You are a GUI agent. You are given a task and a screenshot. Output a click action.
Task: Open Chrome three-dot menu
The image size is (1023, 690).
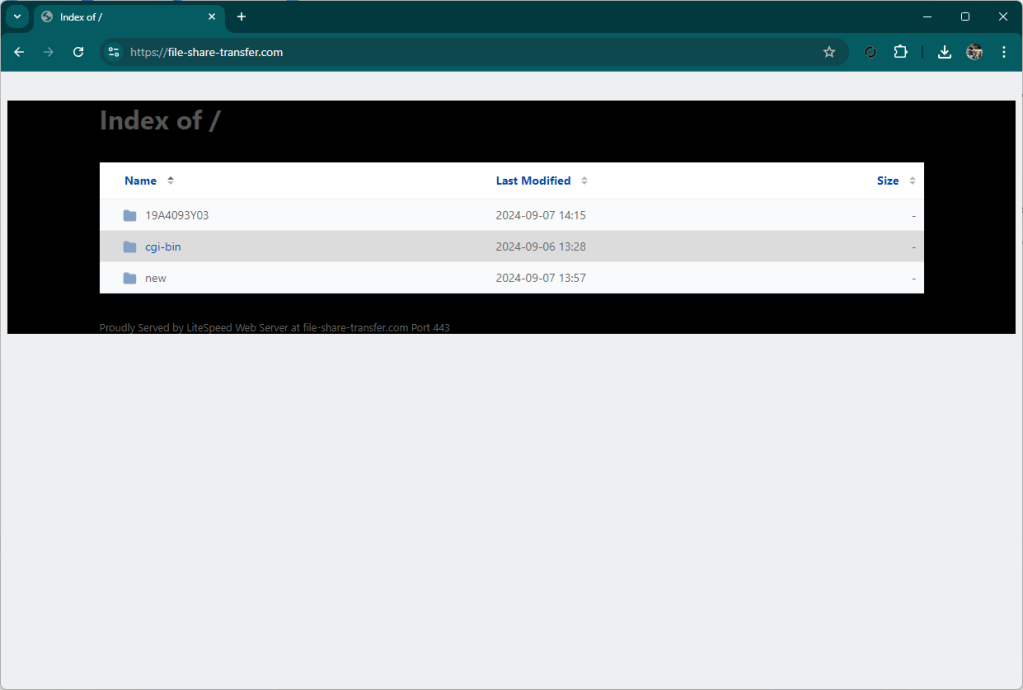coord(1003,52)
